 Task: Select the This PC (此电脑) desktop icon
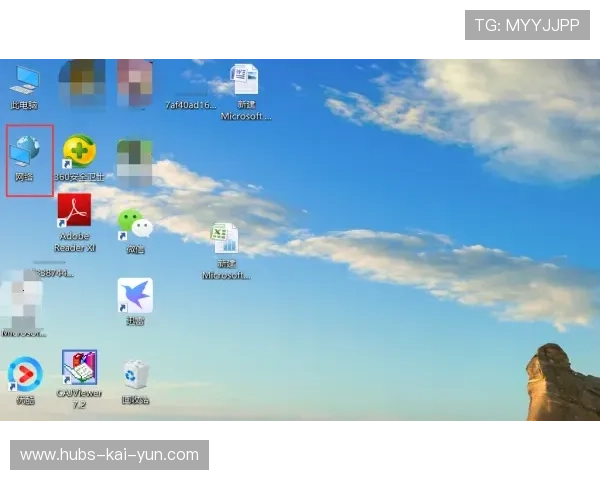pyautogui.click(x=24, y=82)
